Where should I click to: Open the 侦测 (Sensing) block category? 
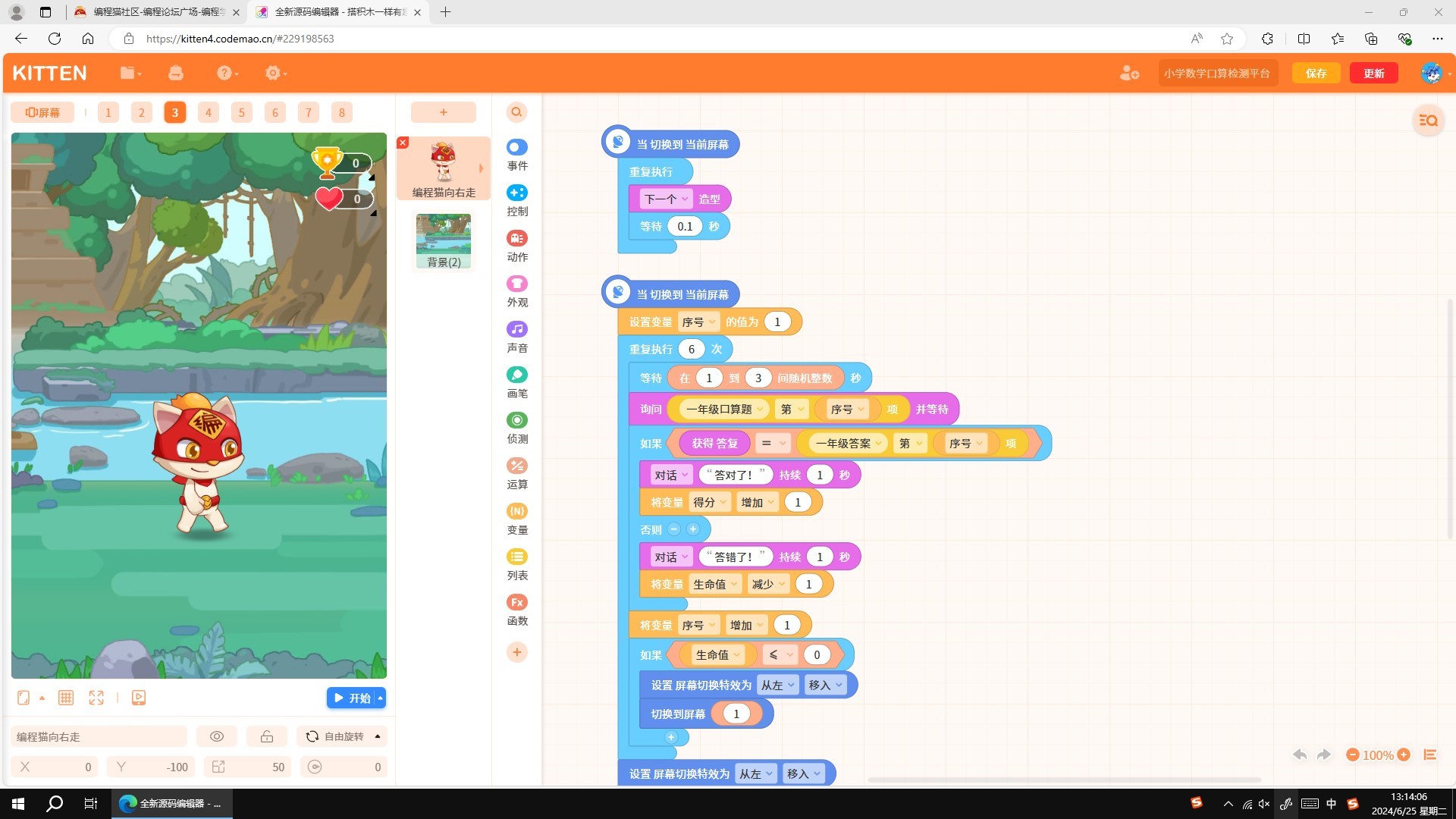pyautogui.click(x=517, y=428)
